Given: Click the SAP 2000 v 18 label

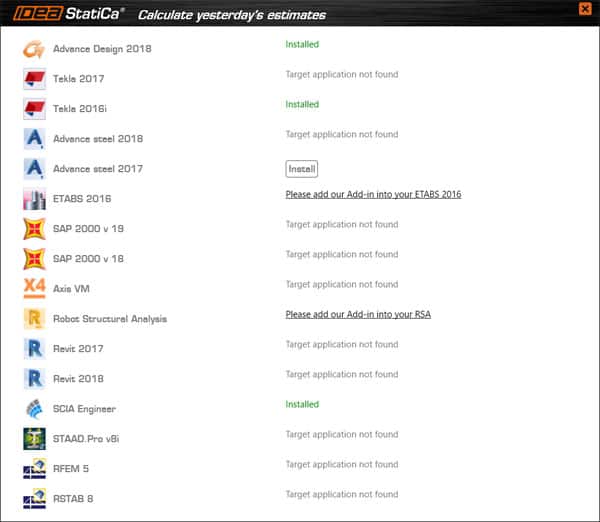Looking at the screenshot, I should coord(88,259).
